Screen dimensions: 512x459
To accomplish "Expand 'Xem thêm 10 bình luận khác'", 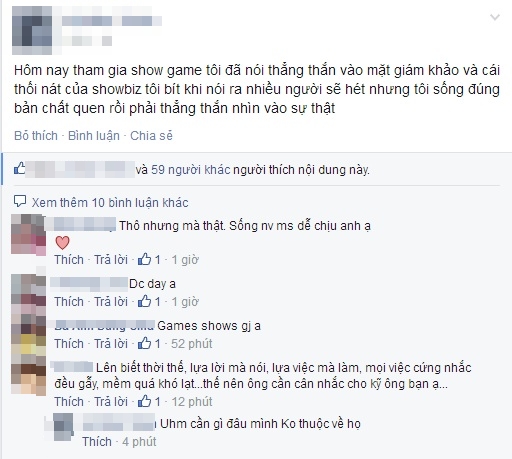I will coord(110,203).
